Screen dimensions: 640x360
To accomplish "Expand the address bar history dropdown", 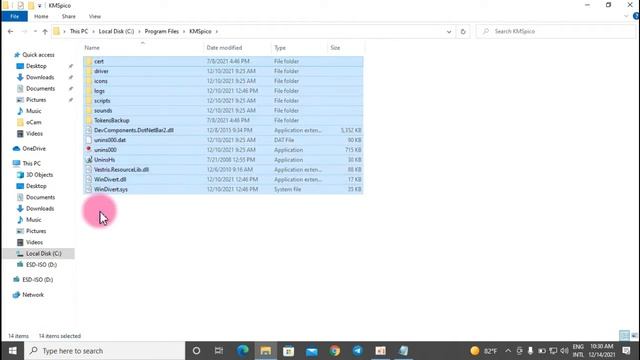I will point(449,31).
